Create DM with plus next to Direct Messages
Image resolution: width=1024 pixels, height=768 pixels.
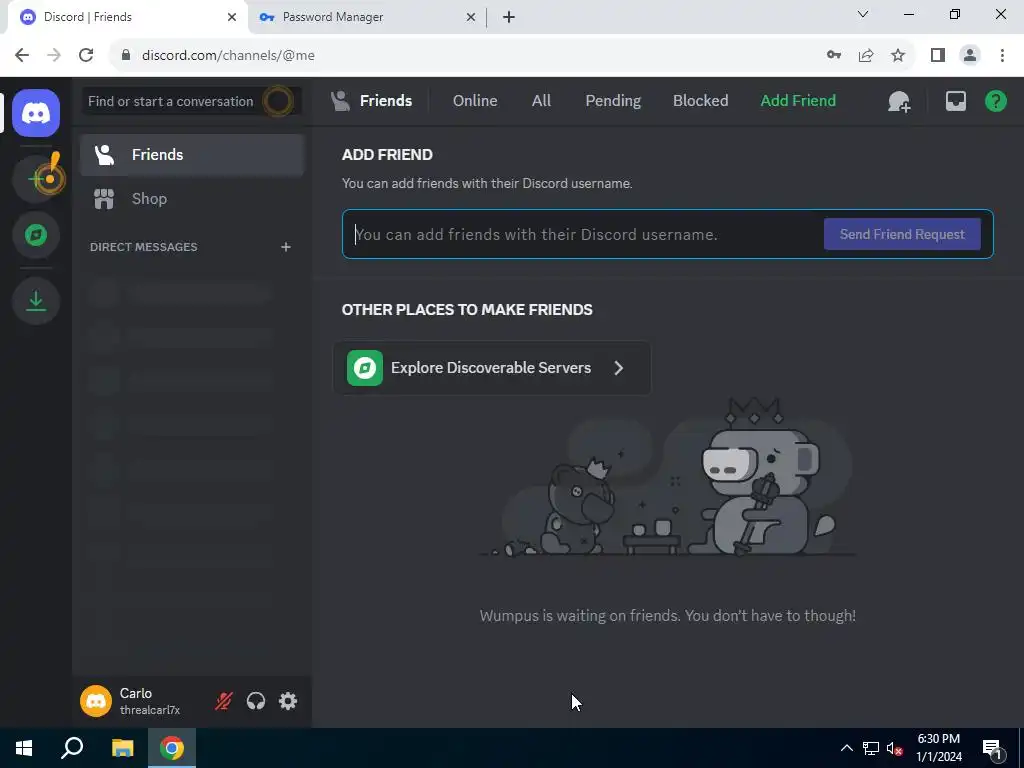pos(285,247)
